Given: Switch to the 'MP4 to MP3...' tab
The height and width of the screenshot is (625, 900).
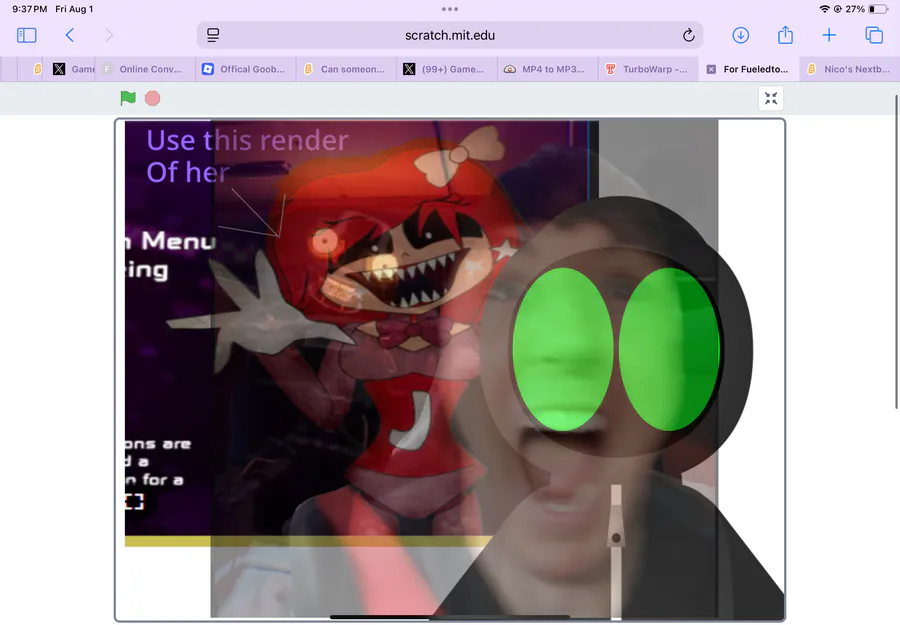Looking at the screenshot, I should pos(547,69).
